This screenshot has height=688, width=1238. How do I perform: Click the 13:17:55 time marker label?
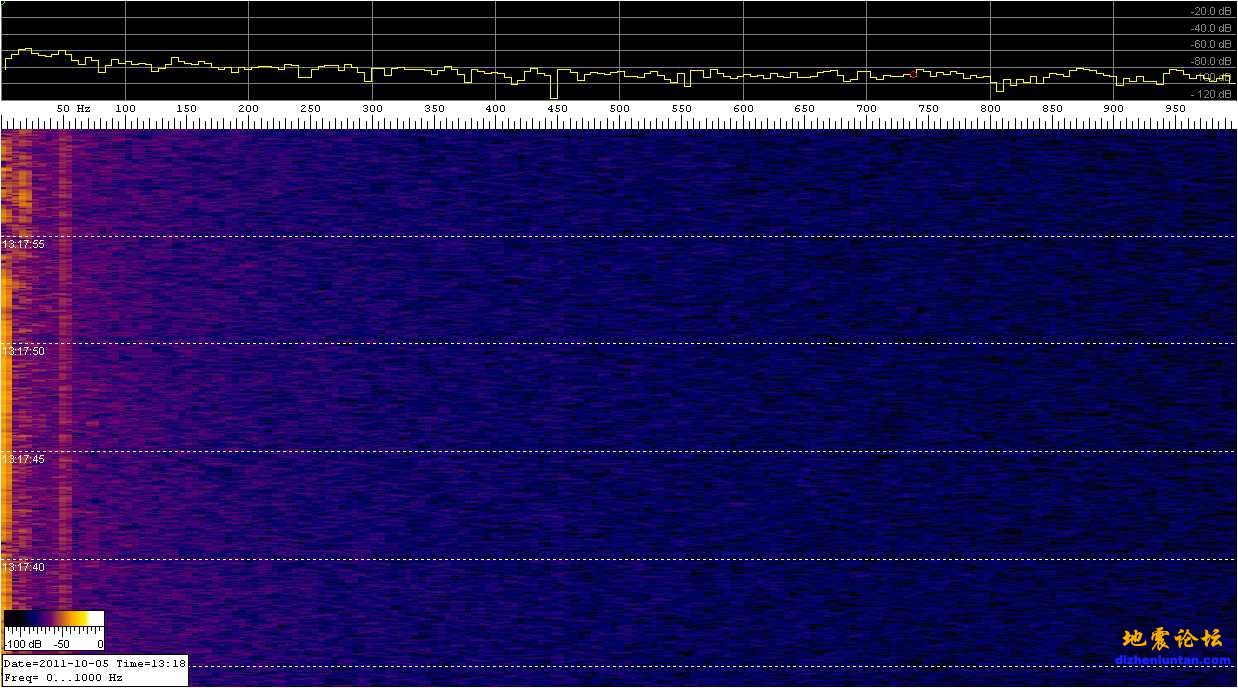pyautogui.click(x=23, y=244)
